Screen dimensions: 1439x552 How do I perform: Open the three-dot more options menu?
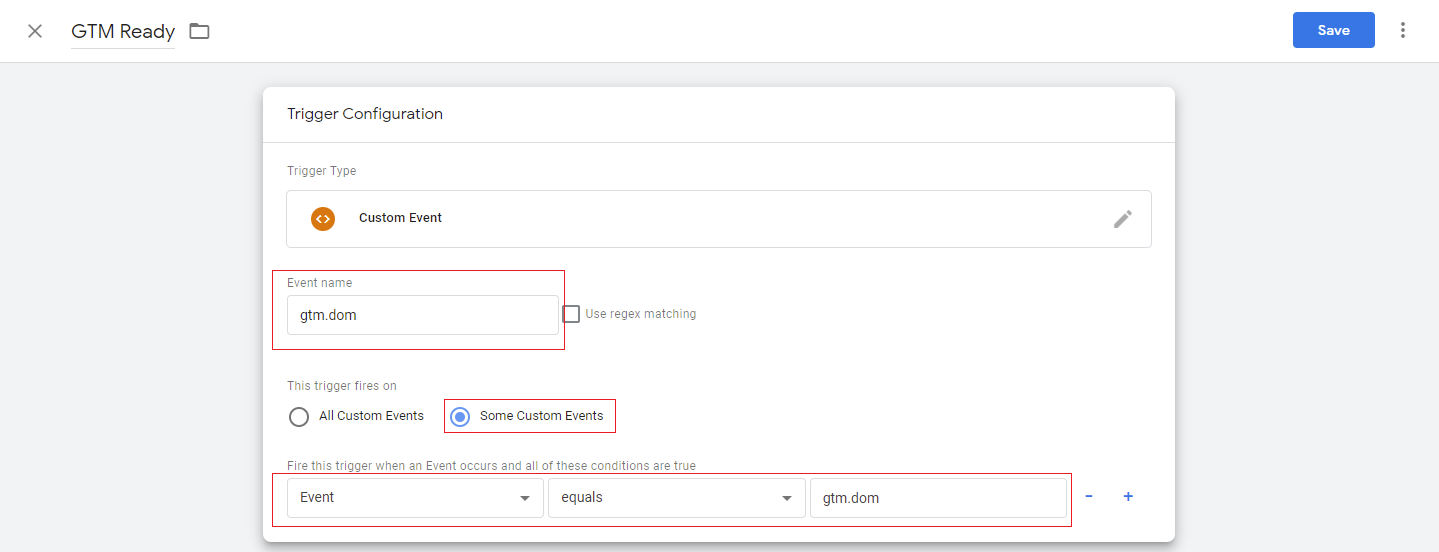[x=1403, y=30]
